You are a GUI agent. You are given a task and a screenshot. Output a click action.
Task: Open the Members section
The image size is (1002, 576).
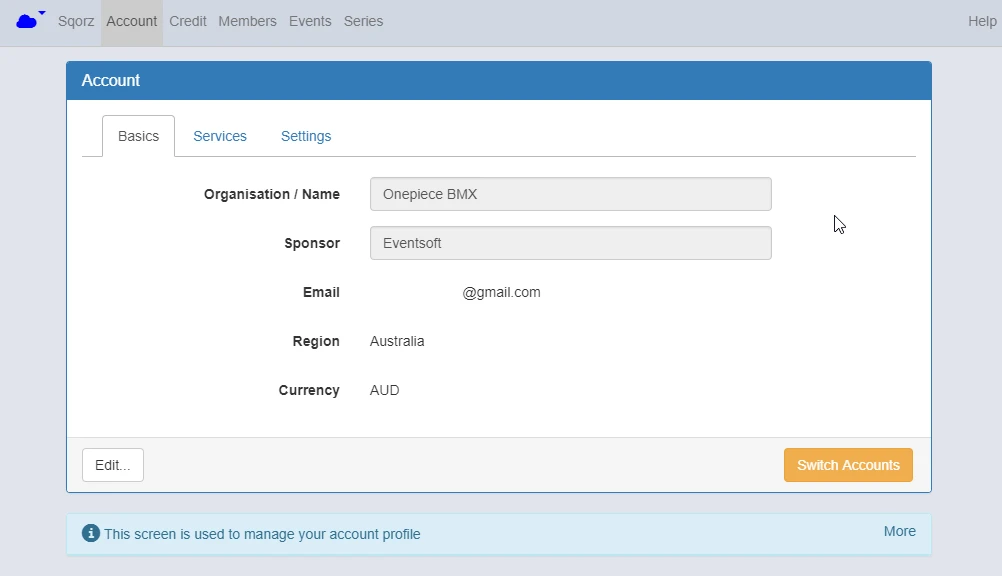pos(247,21)
